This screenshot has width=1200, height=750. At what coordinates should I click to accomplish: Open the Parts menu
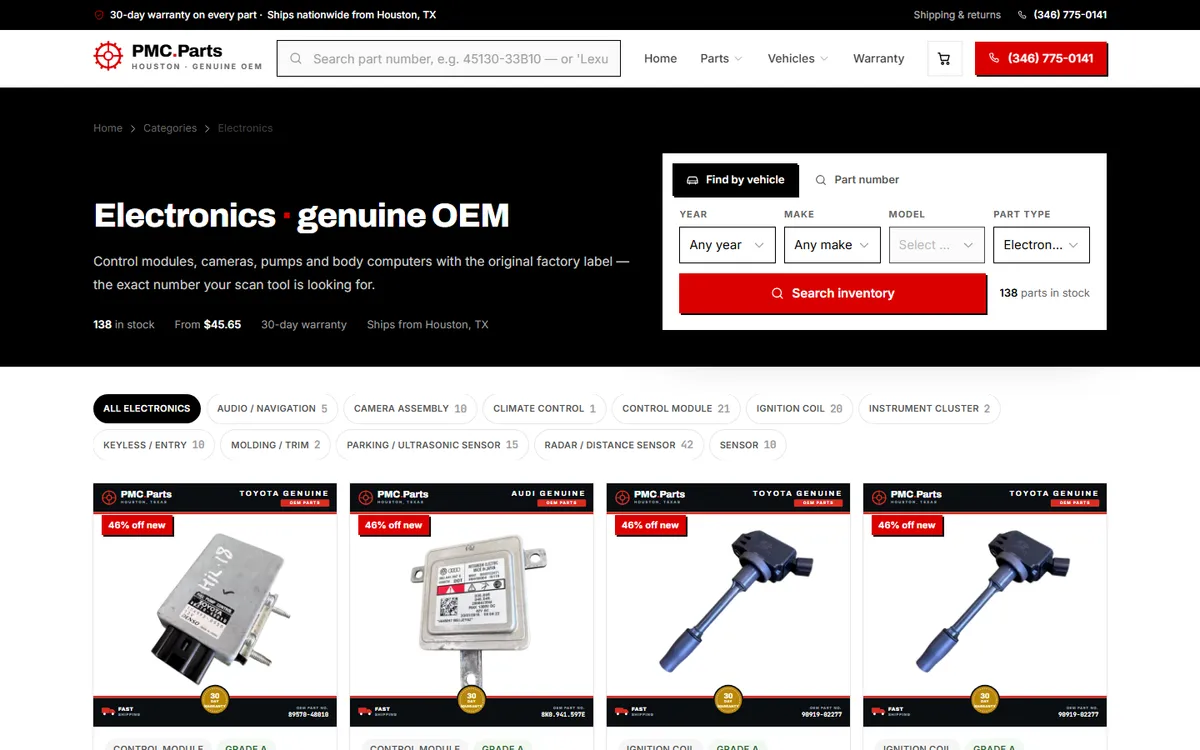click(x=721, y=59)
